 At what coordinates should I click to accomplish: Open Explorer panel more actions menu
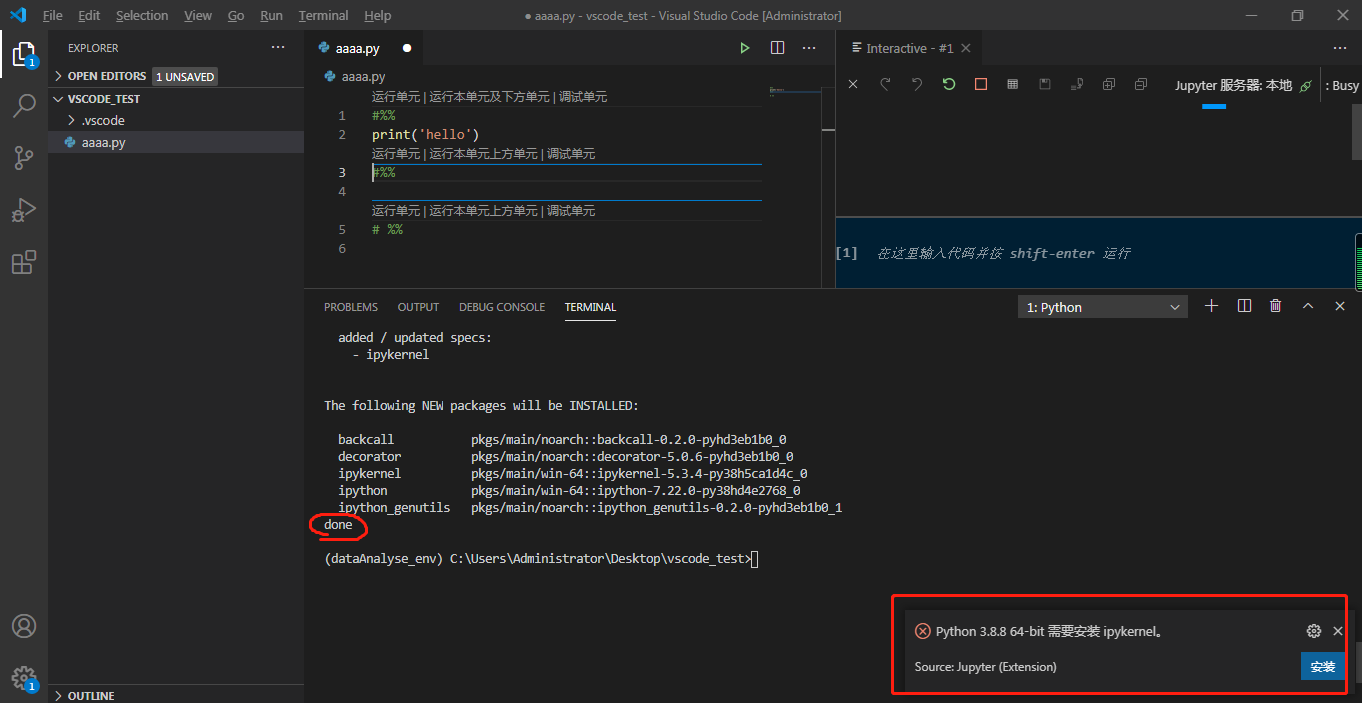tap(278, 48)
